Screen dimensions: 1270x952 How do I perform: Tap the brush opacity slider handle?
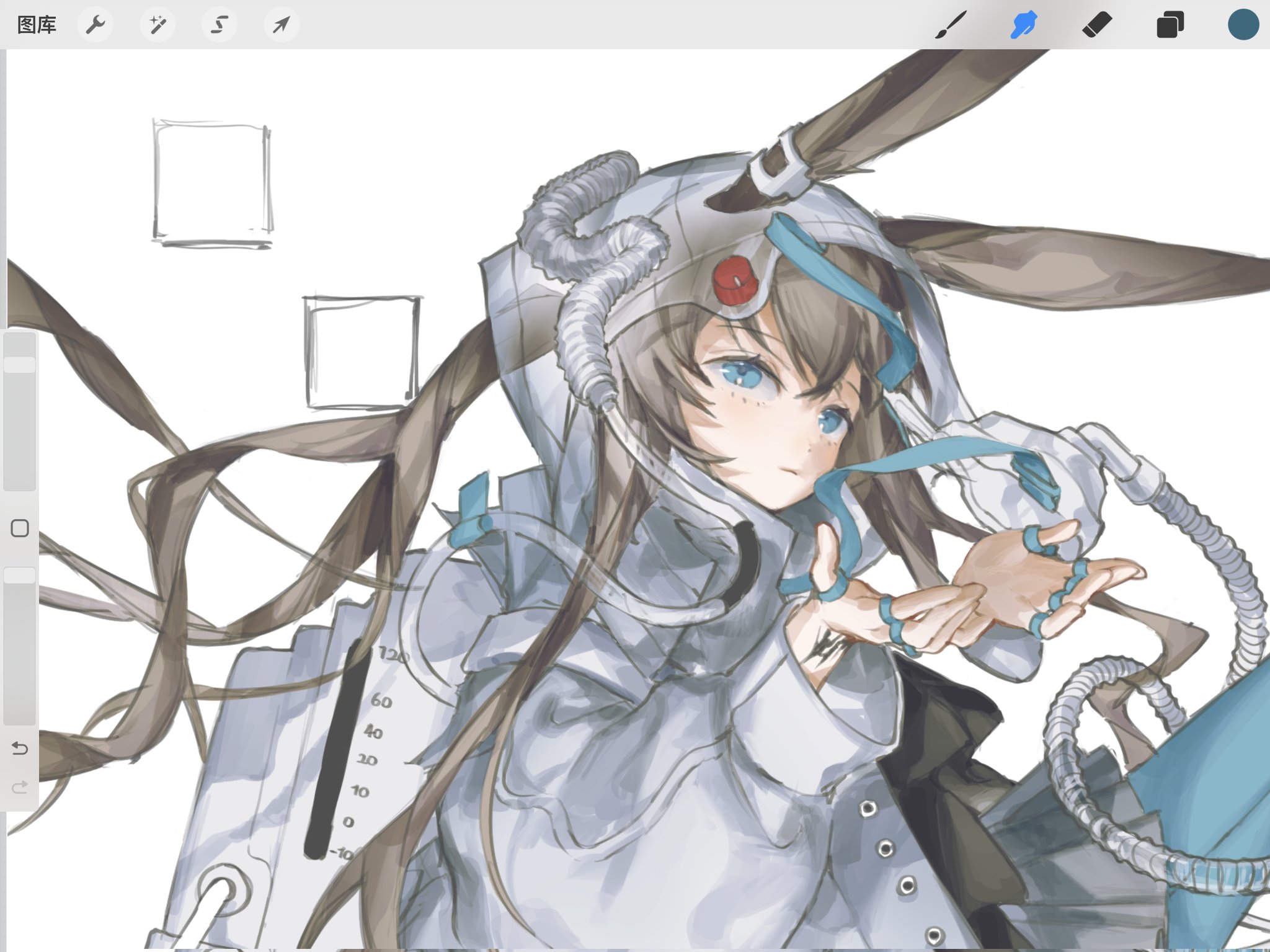point(20,575)
